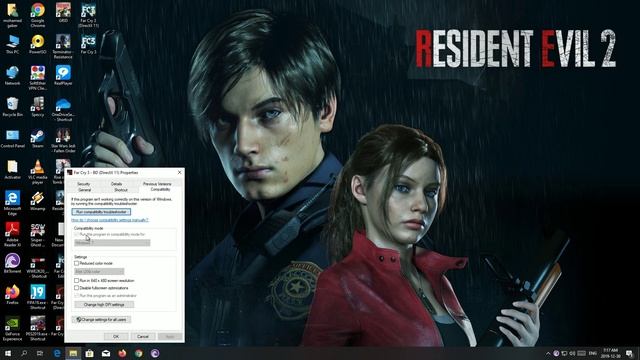640x360 pixels.
Task: Open RealPlayer from the desktop
Action: click(x=63, y=76)
